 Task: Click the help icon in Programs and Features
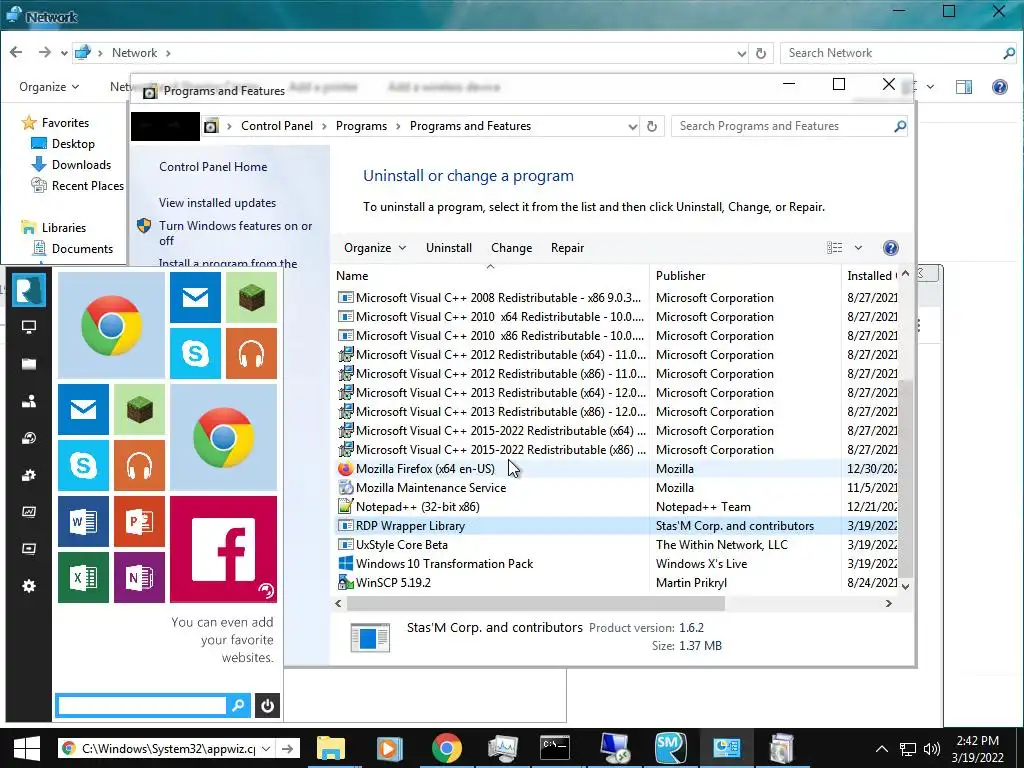[890, 248]
